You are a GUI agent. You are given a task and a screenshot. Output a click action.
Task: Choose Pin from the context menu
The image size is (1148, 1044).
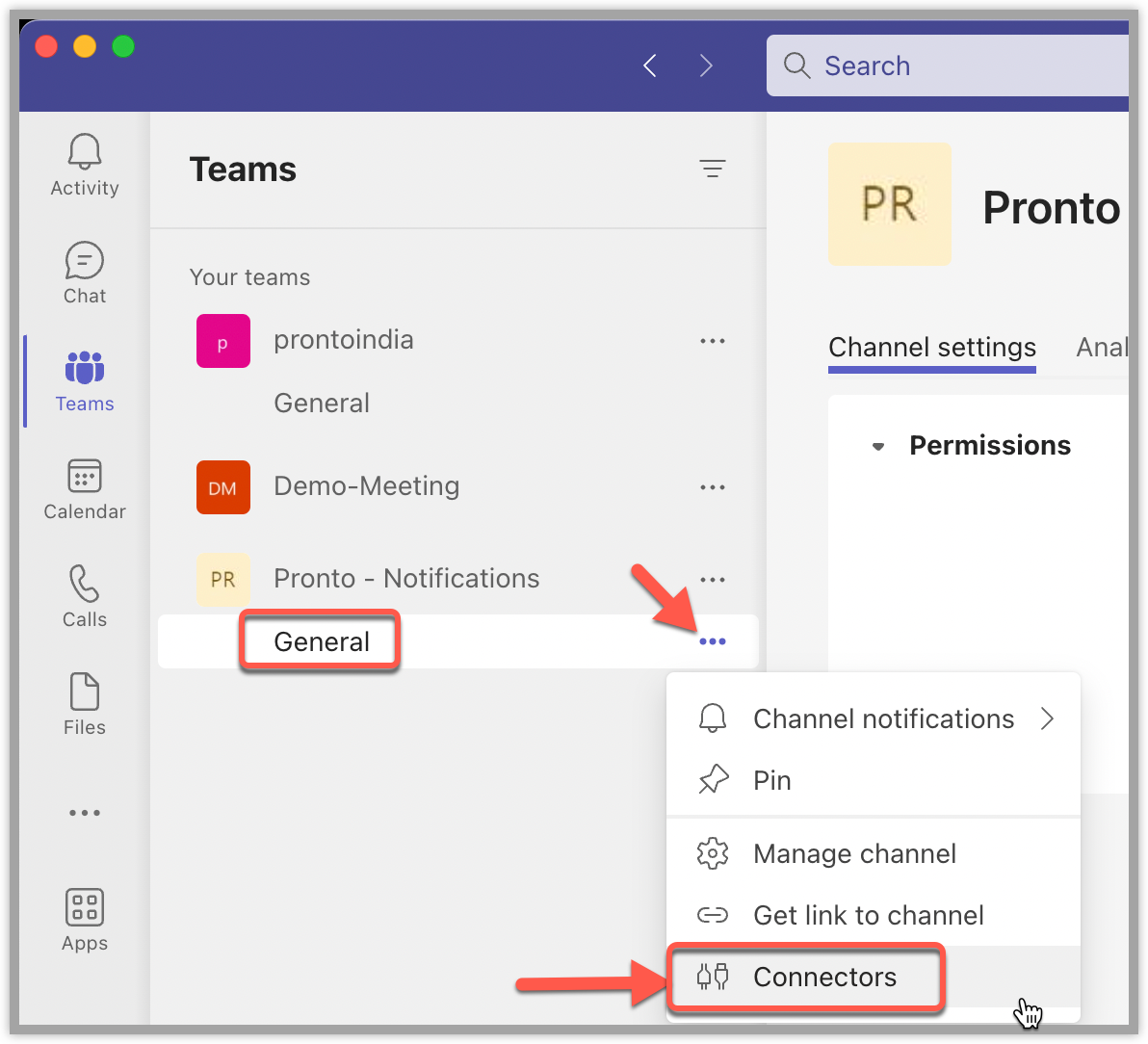pyautogui.click(x=874, y=780)
